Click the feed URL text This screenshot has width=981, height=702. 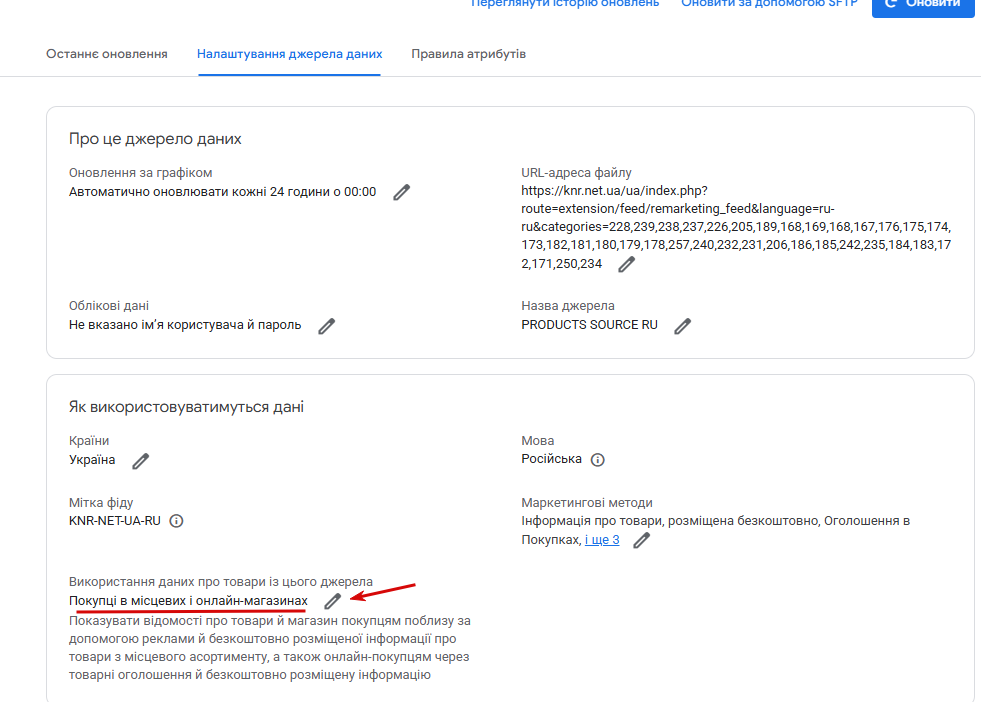736,227
